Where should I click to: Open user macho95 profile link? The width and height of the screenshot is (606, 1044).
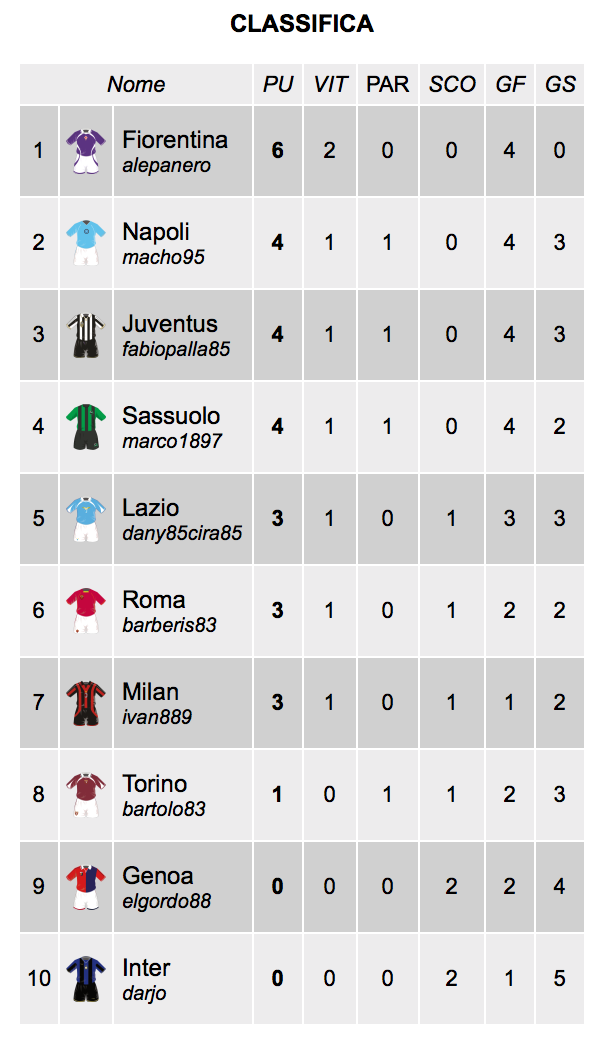pos(163,257)
